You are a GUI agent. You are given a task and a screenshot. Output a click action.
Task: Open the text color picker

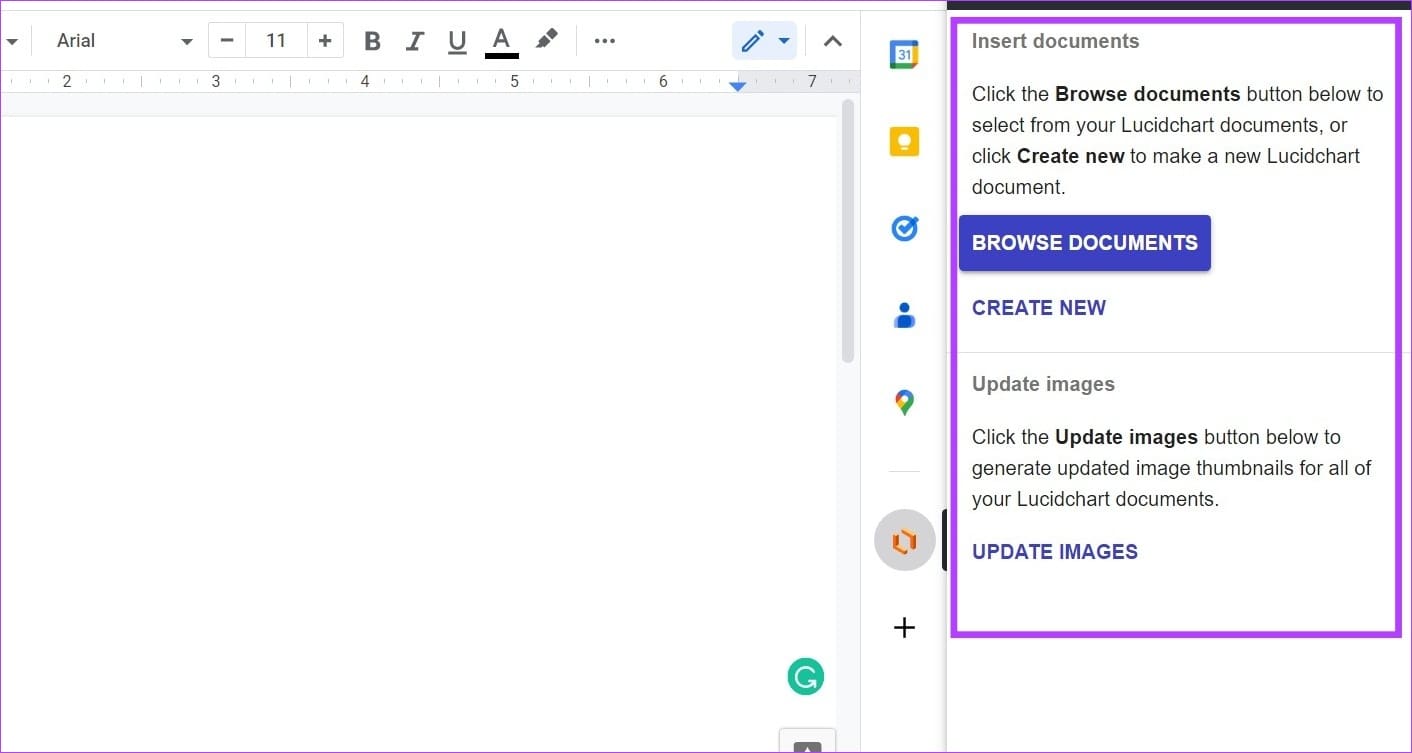click(x=501, y=41)
